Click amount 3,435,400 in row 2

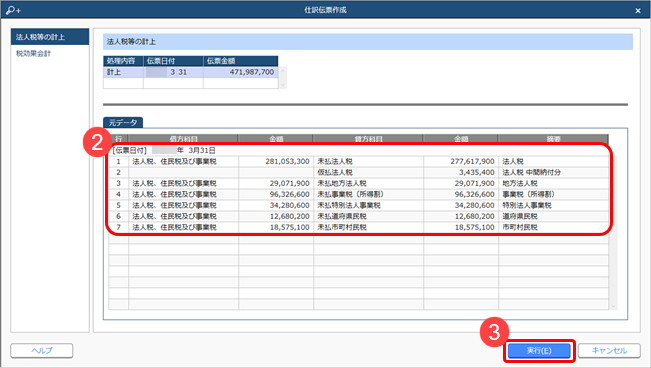pyautogui.click(x=461, y=172)
